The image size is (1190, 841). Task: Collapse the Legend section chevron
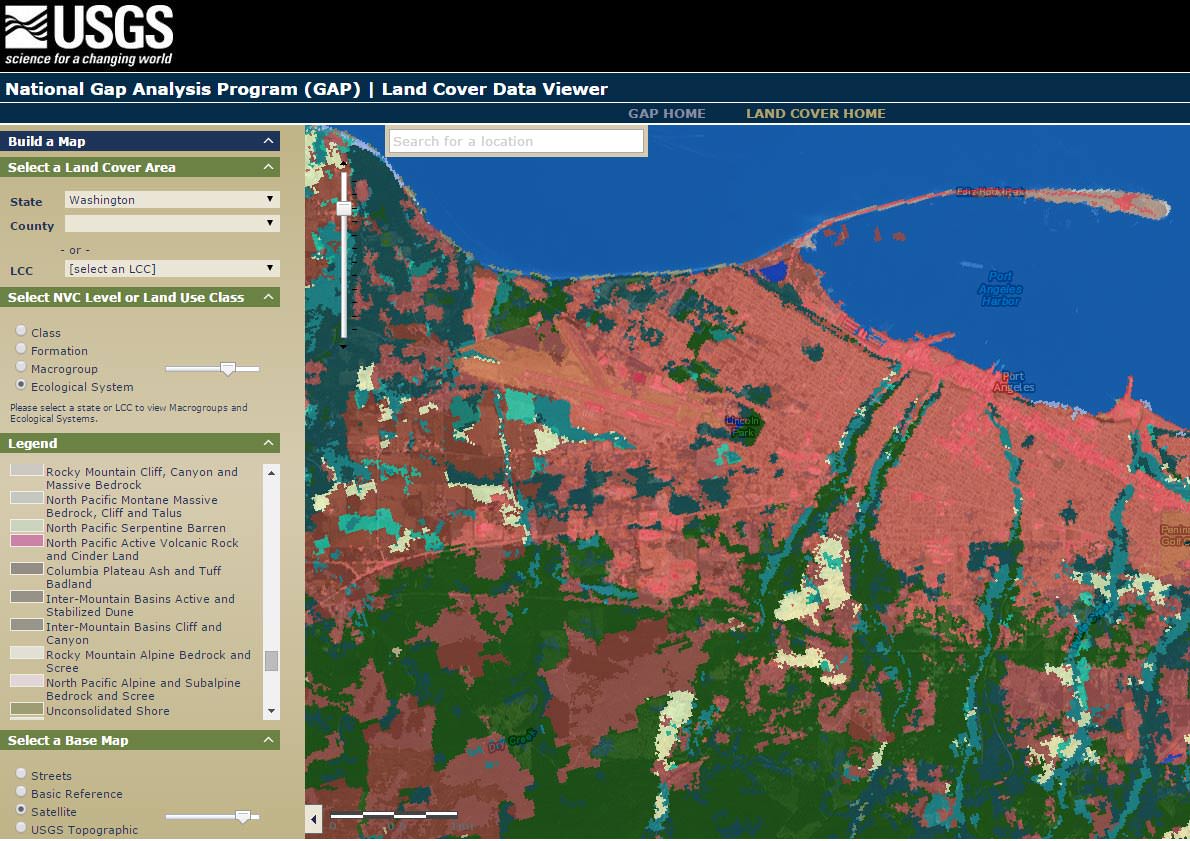[268, 444]
